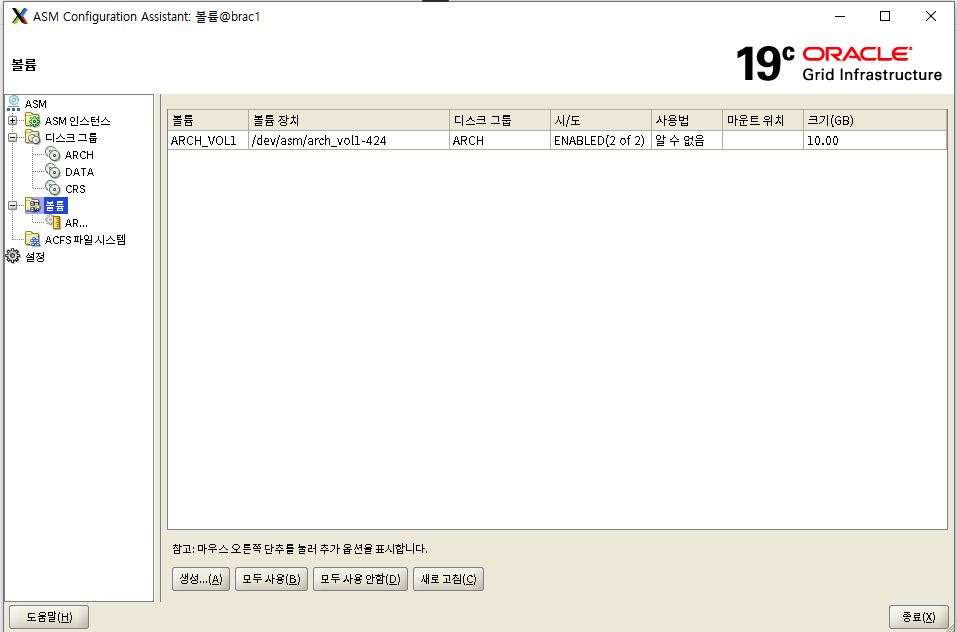The image size is (957, 632).
Task: Sort by 볼륨 column header
Action: tap(208, 120)
